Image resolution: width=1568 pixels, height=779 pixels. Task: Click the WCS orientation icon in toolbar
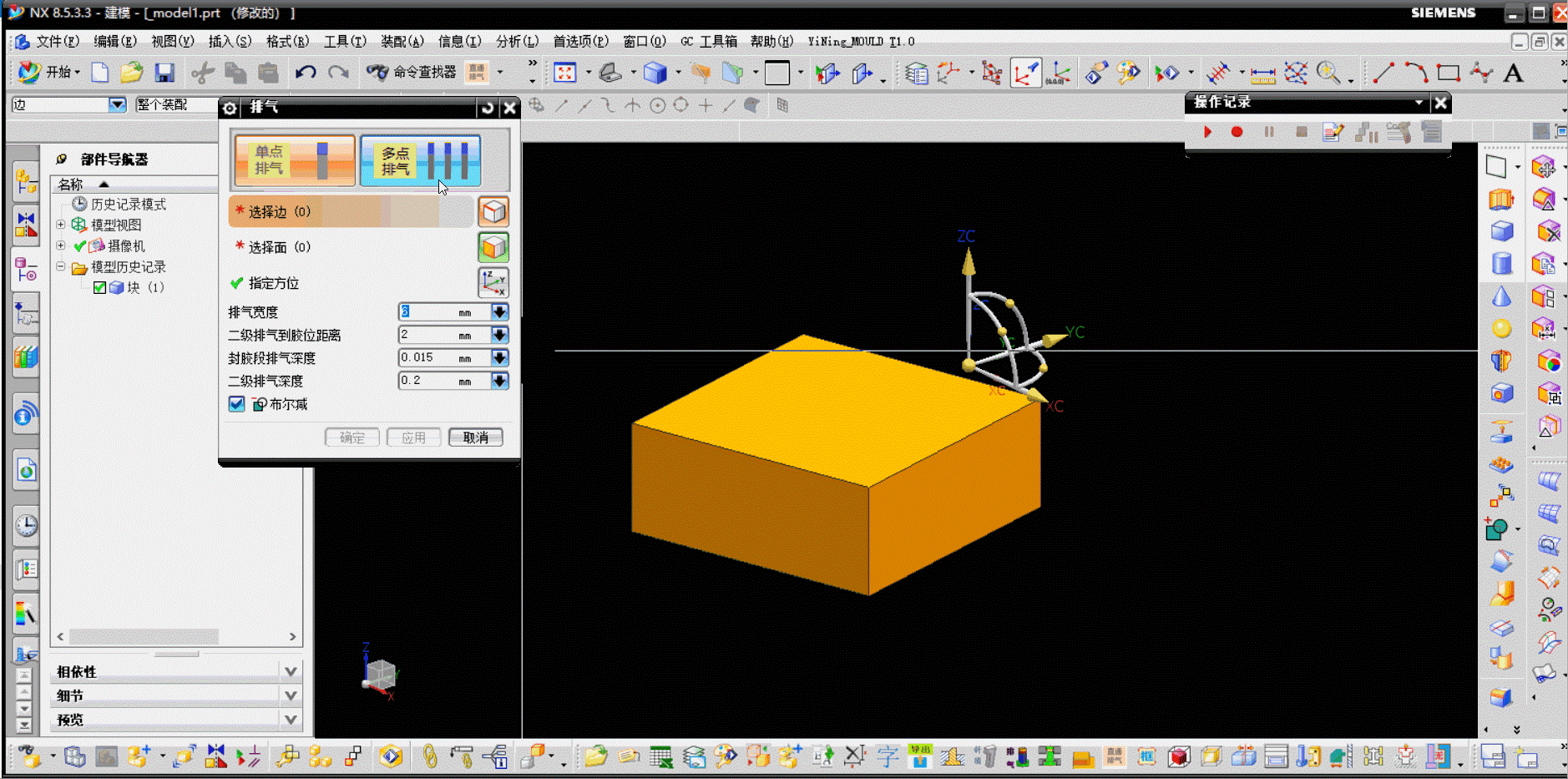tap(1026, 73)
